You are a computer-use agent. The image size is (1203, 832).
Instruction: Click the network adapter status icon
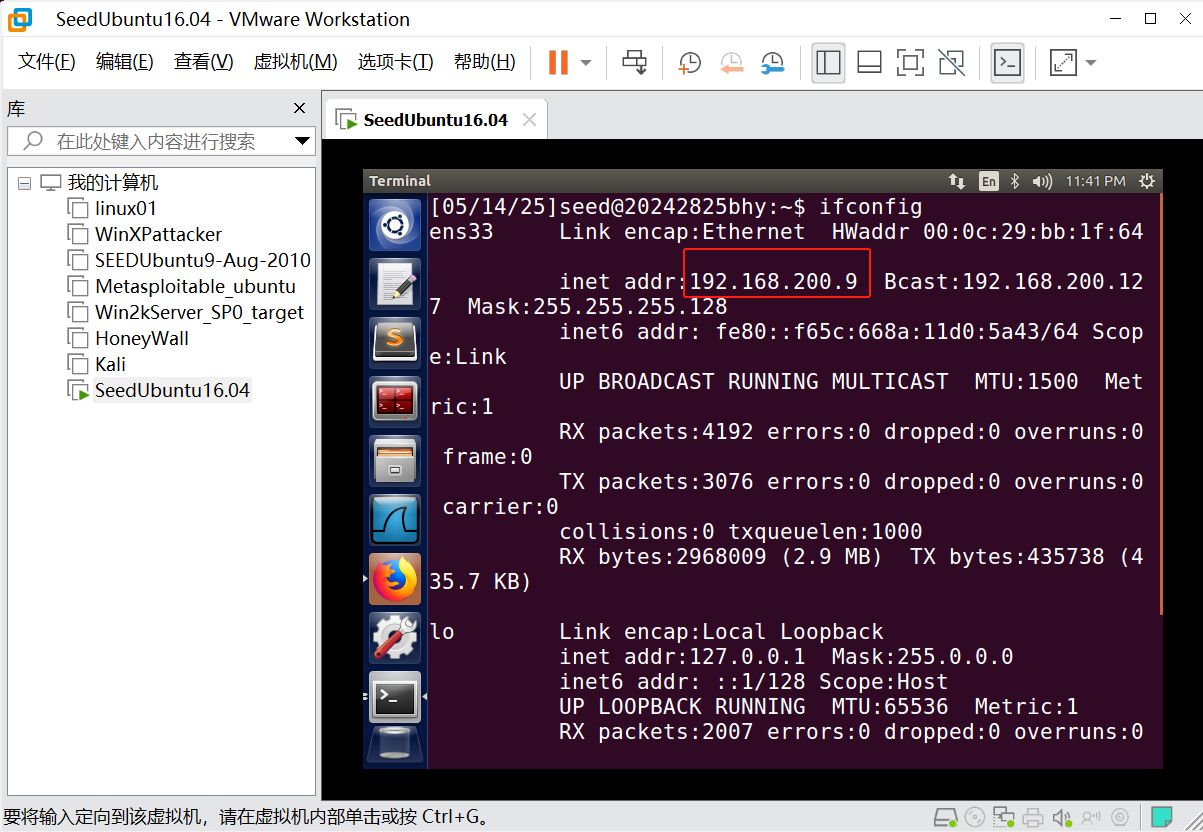(1005, 817)
